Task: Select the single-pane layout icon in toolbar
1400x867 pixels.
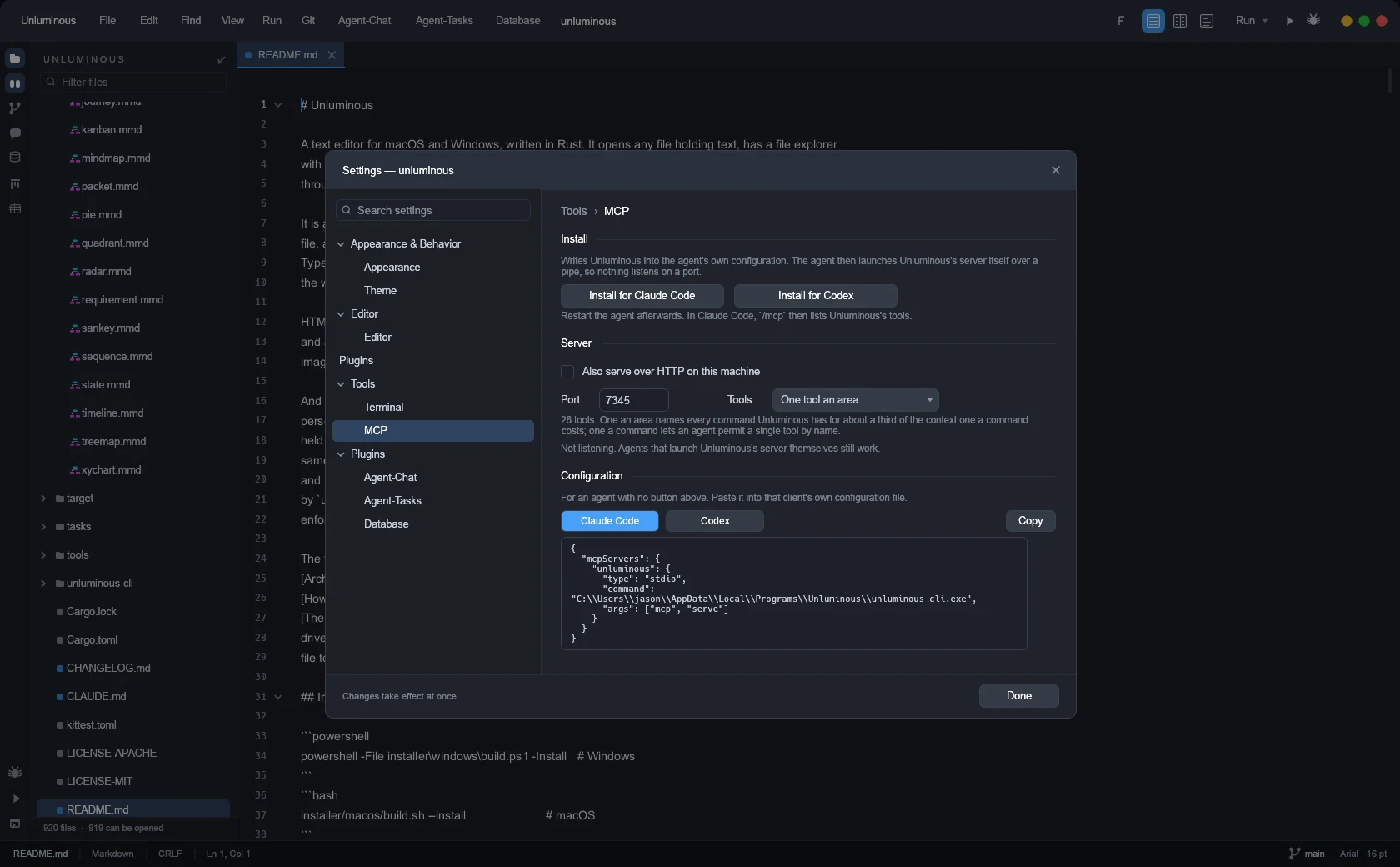Action: pyautogui.click(x=1153, y=21)
